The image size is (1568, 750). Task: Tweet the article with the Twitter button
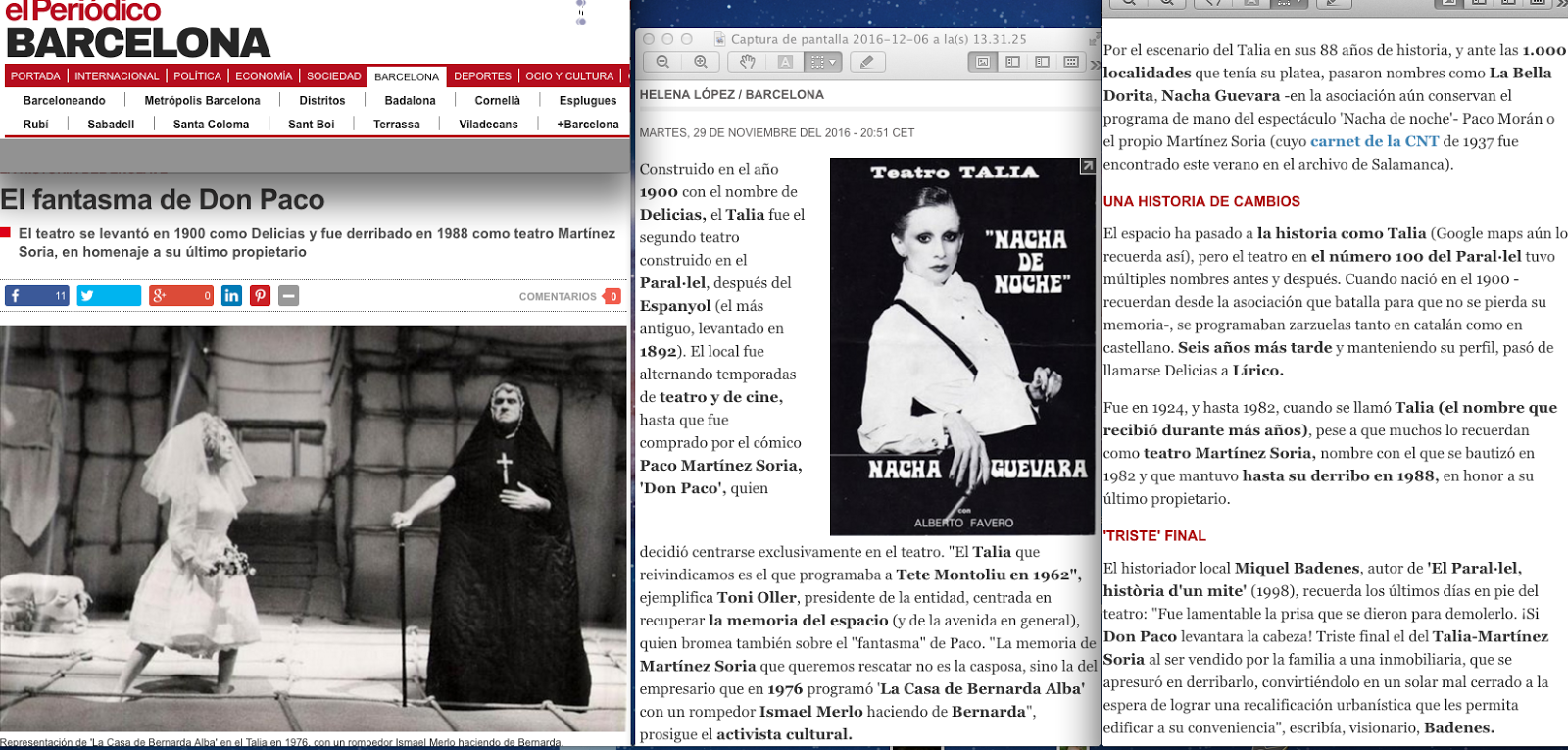click(x=109, y=295)
